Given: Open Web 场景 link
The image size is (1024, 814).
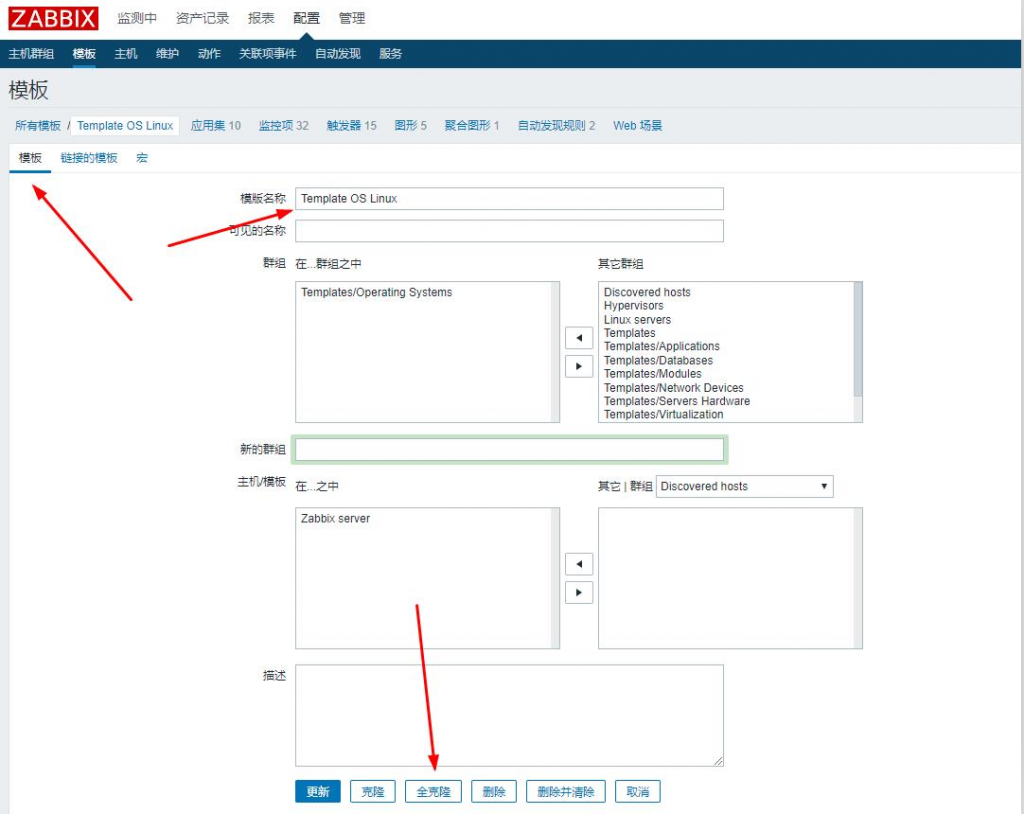Looking at the screenshot, I should coord(637,125).
